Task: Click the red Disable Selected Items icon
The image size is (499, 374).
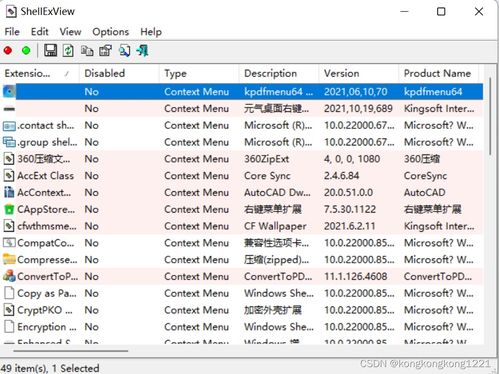Action: (8, 51)
